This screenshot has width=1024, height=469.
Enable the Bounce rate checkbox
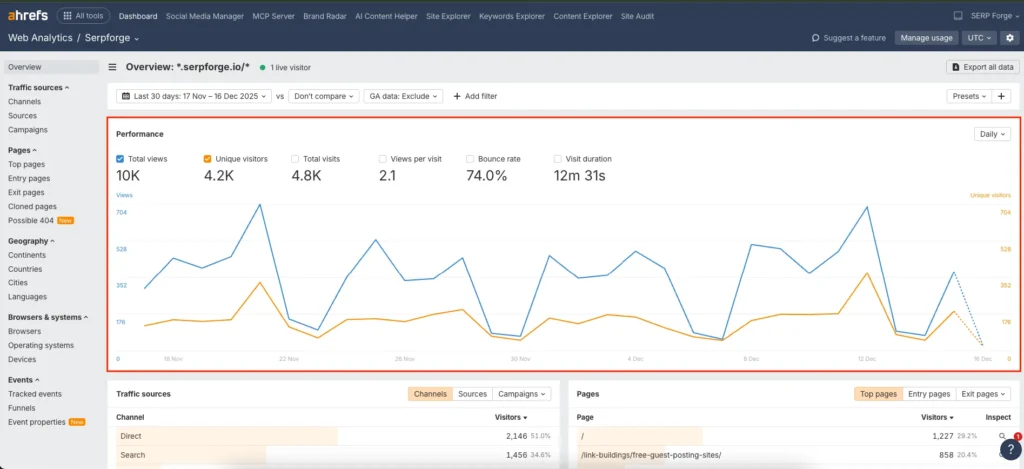471,158
